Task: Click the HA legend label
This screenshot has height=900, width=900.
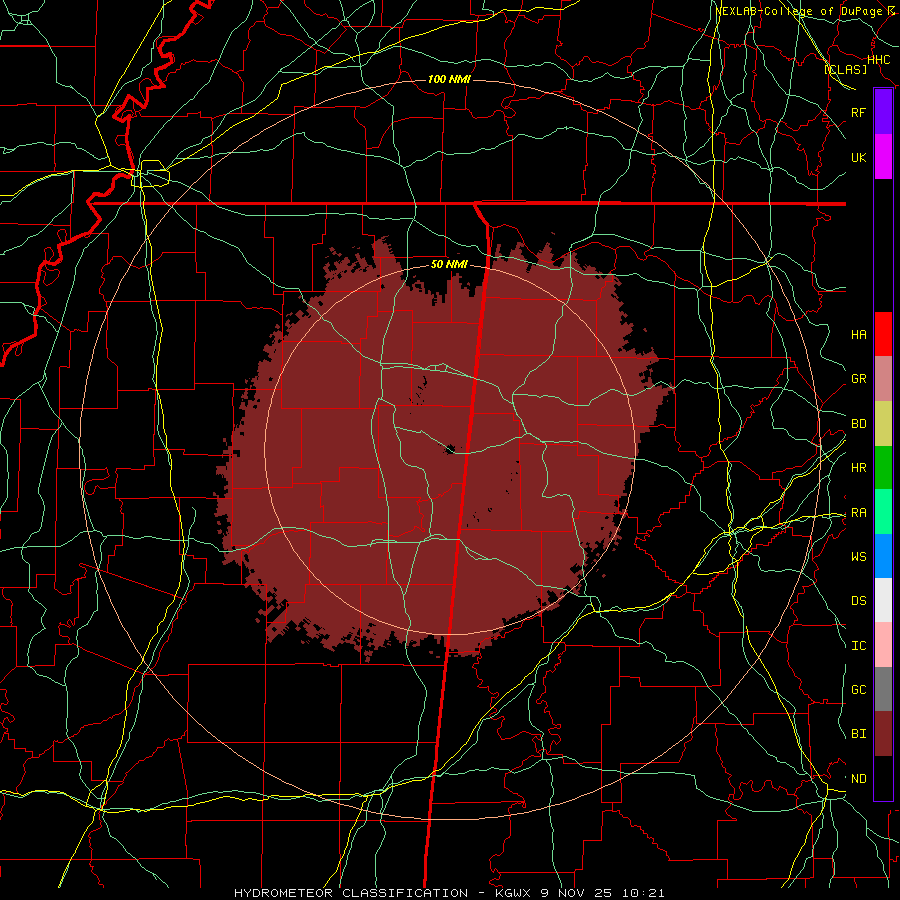Action: (x=859, y=334)
